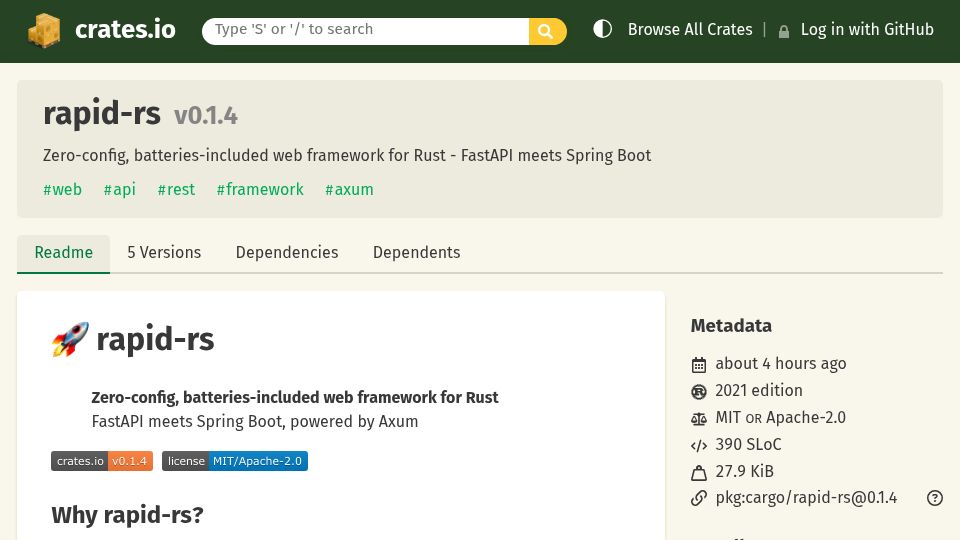Click the code SLoC icon

(699, 446)
